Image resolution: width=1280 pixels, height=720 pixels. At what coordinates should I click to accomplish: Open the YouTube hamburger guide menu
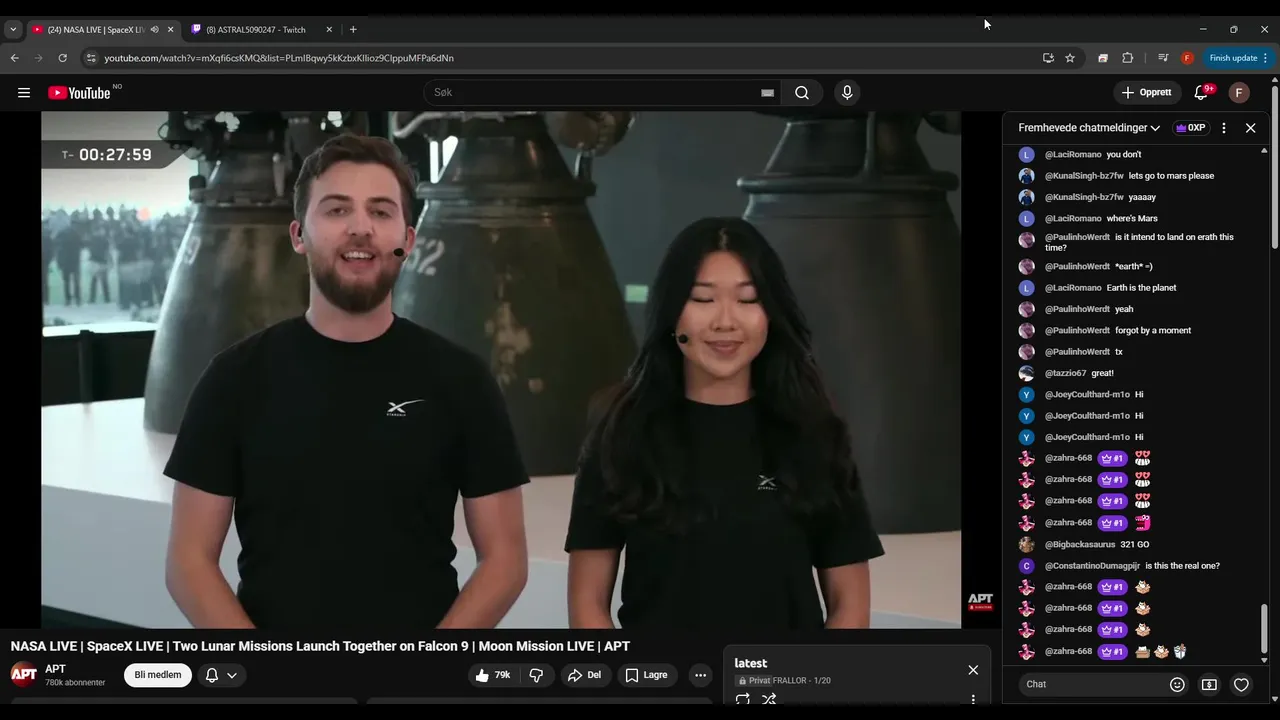click(x=24, y=93)
